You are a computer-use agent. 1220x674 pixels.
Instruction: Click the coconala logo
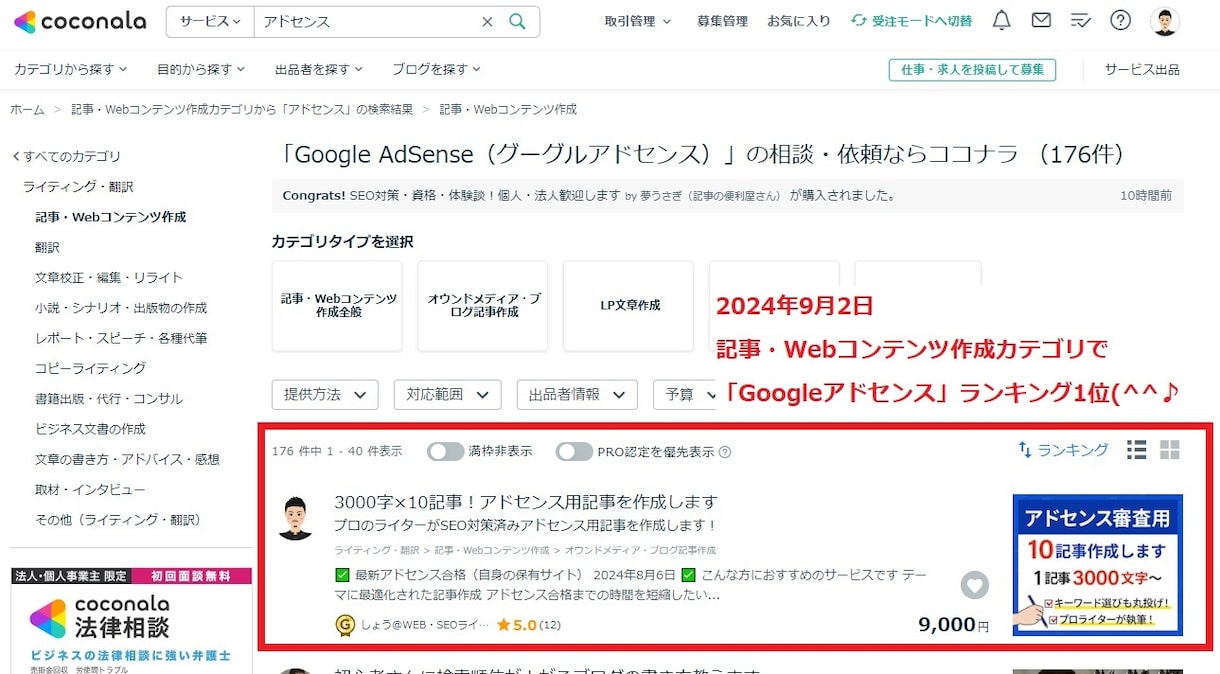[x=80, y=21]
